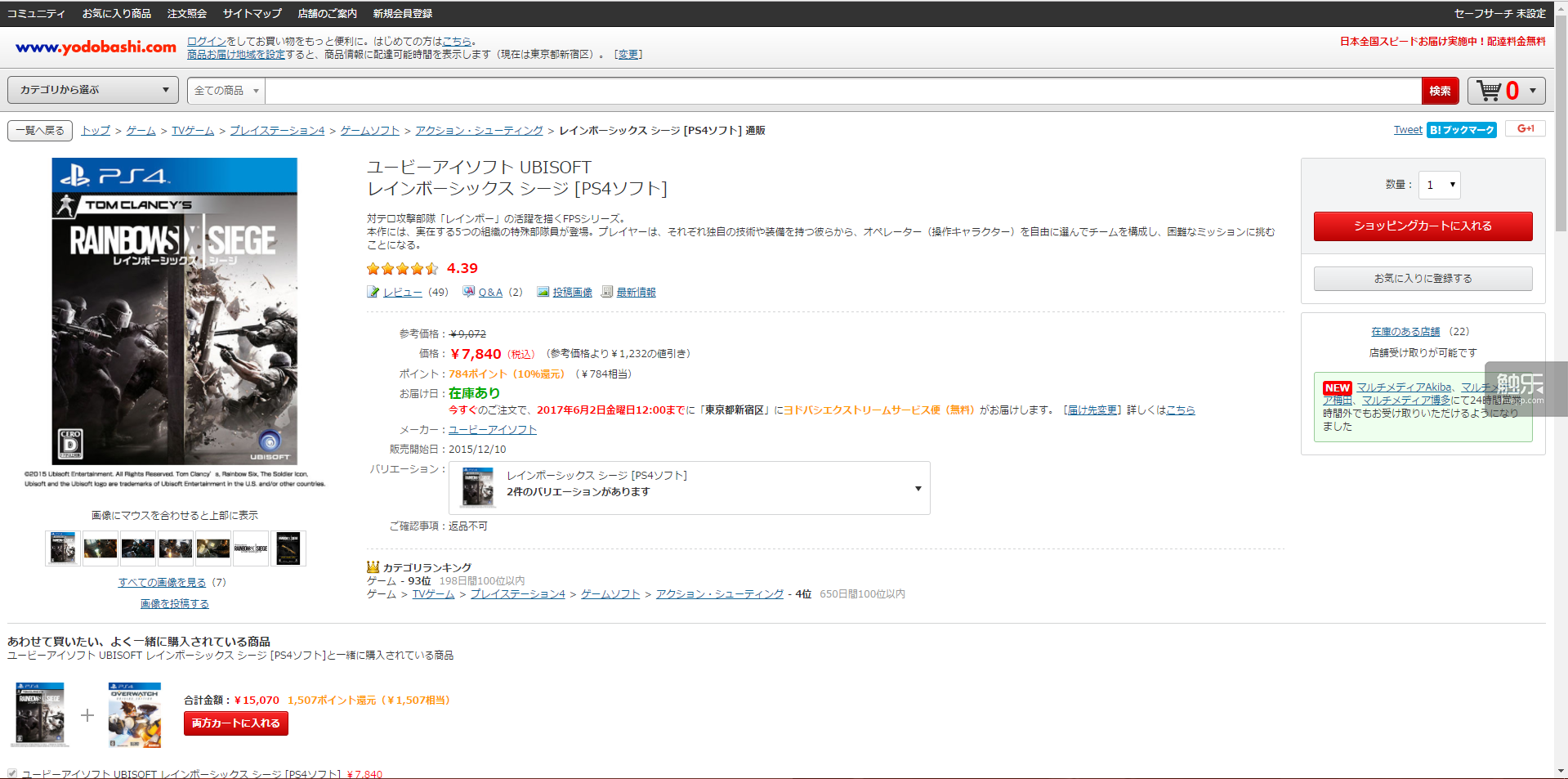Click the アクション・シューティング breadcrumb link
1568x779 pixels.
(x=479, y=130)
